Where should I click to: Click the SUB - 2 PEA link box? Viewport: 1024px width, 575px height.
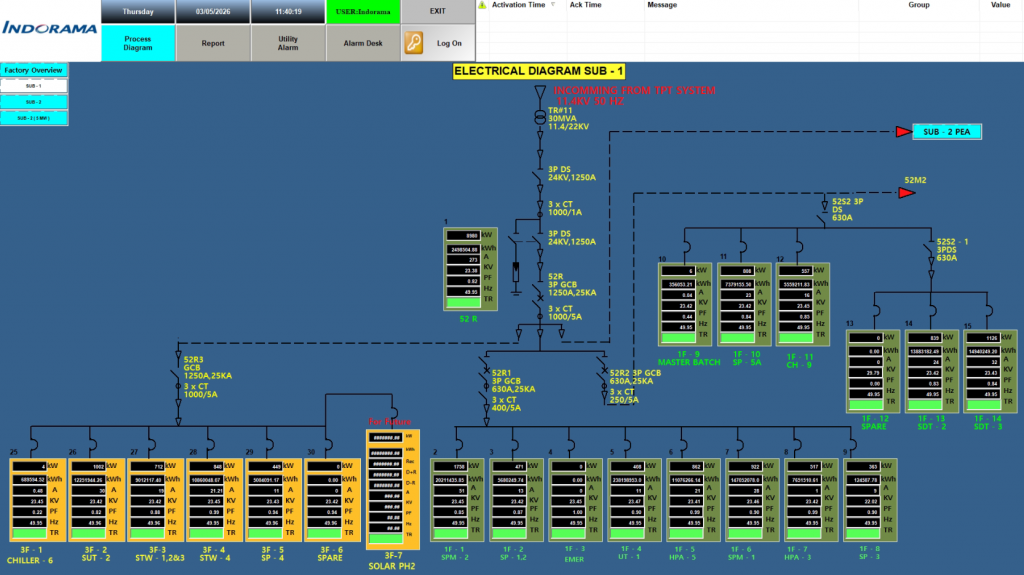945,132
